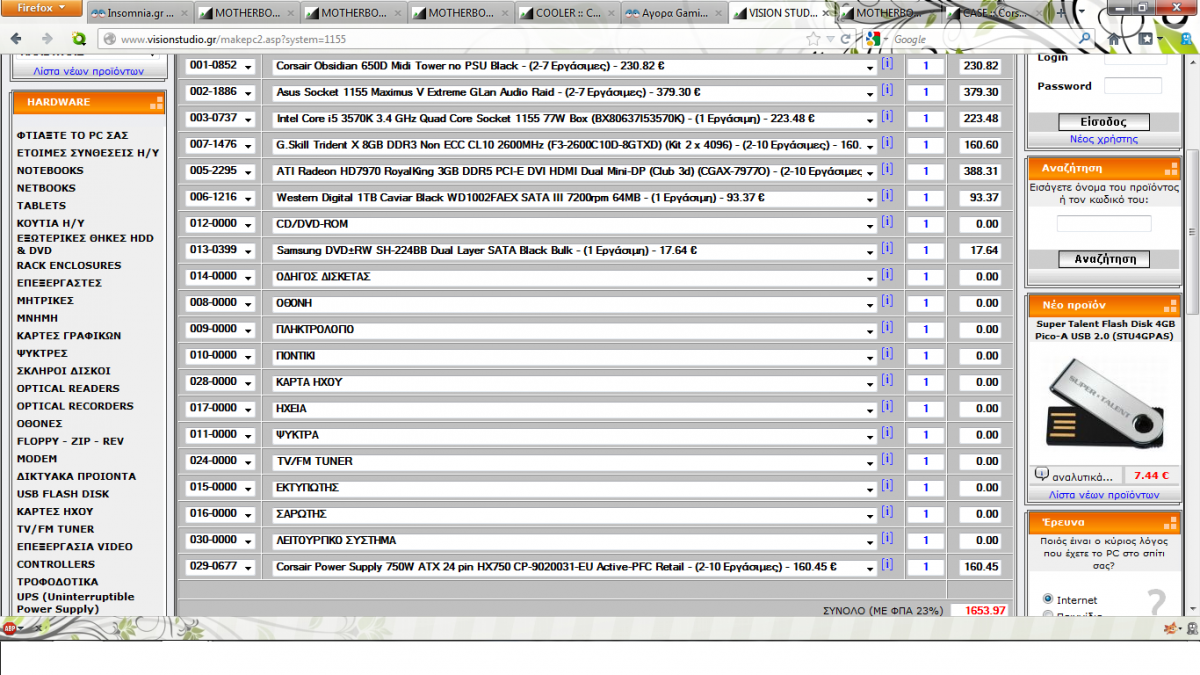Open info icon for ΠΛΗΚΤΡΟΛΟΓΙΟ row
The height and width of the screenshot is (675, 1200).
[886, 328]
